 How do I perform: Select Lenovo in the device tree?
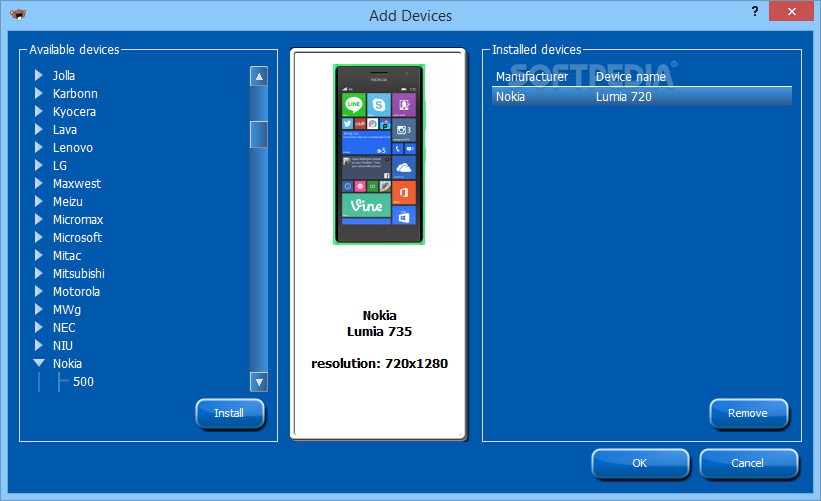point(73,148)
